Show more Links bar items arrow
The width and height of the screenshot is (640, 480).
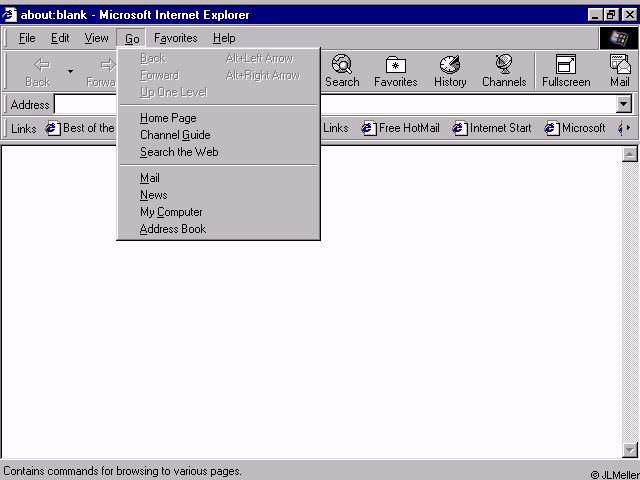click(628, 128)
